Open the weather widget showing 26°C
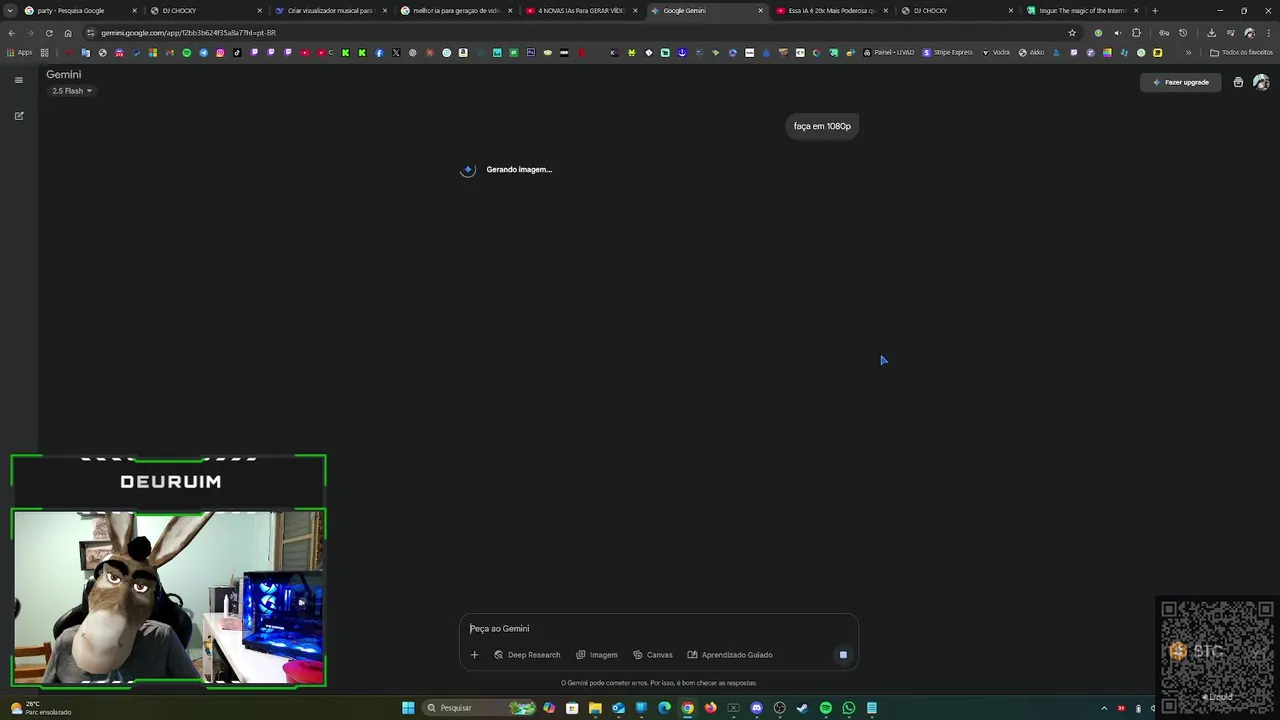The height and width of the screenshot is (720, 1280). pos(40,708)
